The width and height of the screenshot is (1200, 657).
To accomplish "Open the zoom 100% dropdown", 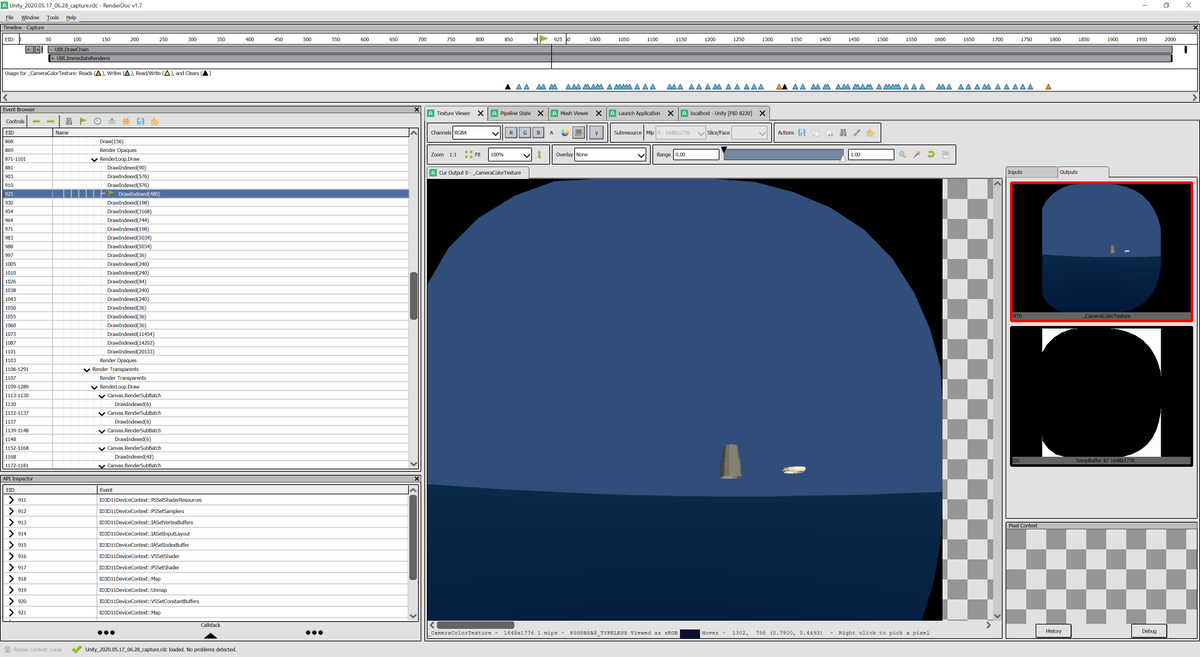I will [510, 155].
